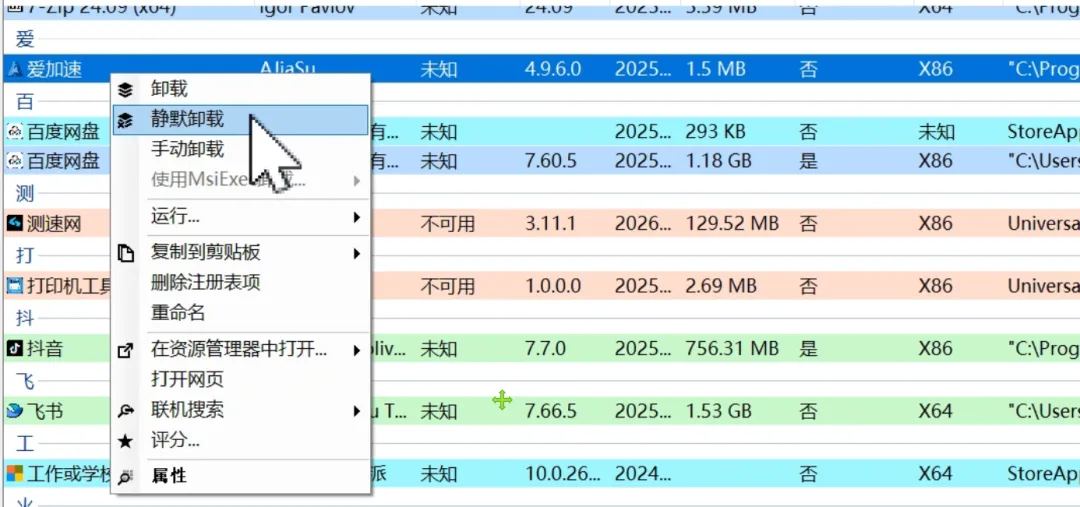
Task: Click the 爱 group header
Action: click(x=25, y=39)
